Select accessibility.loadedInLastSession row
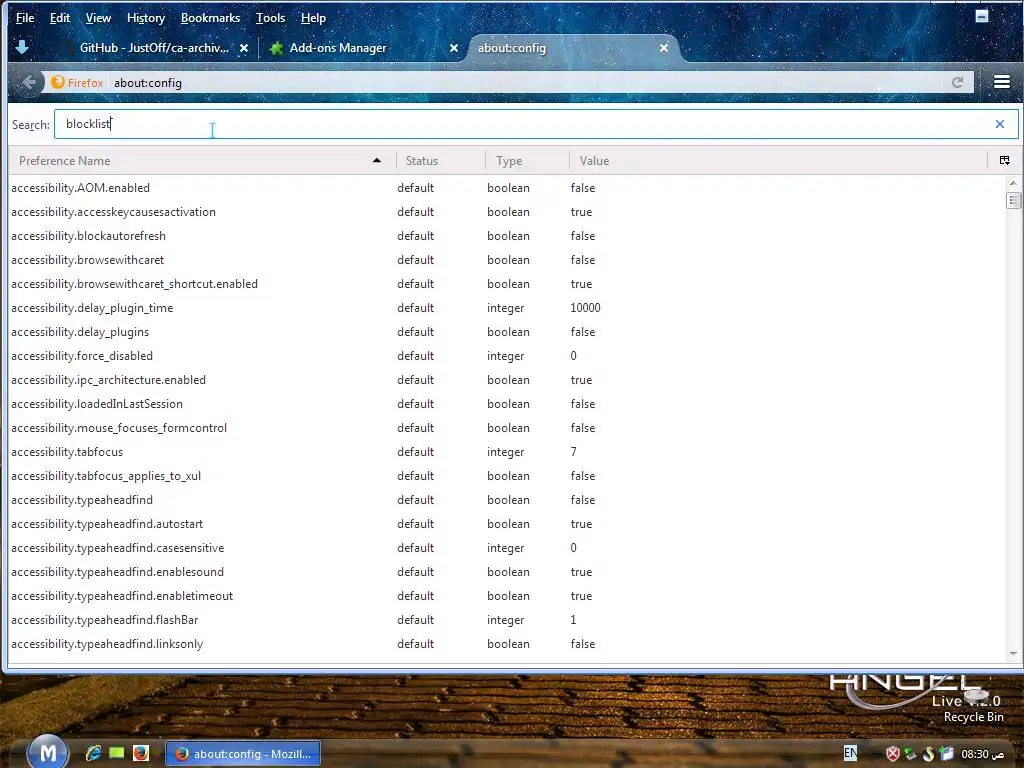Image resolution: width=1024 pixels, height=768 pixels. click(x=507, y=404)
